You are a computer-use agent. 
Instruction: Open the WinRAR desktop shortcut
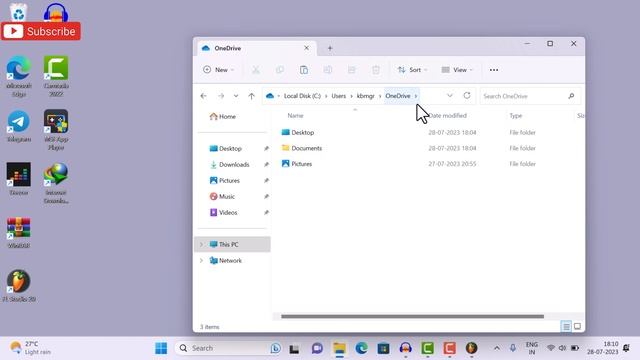(x=19, y=233)
